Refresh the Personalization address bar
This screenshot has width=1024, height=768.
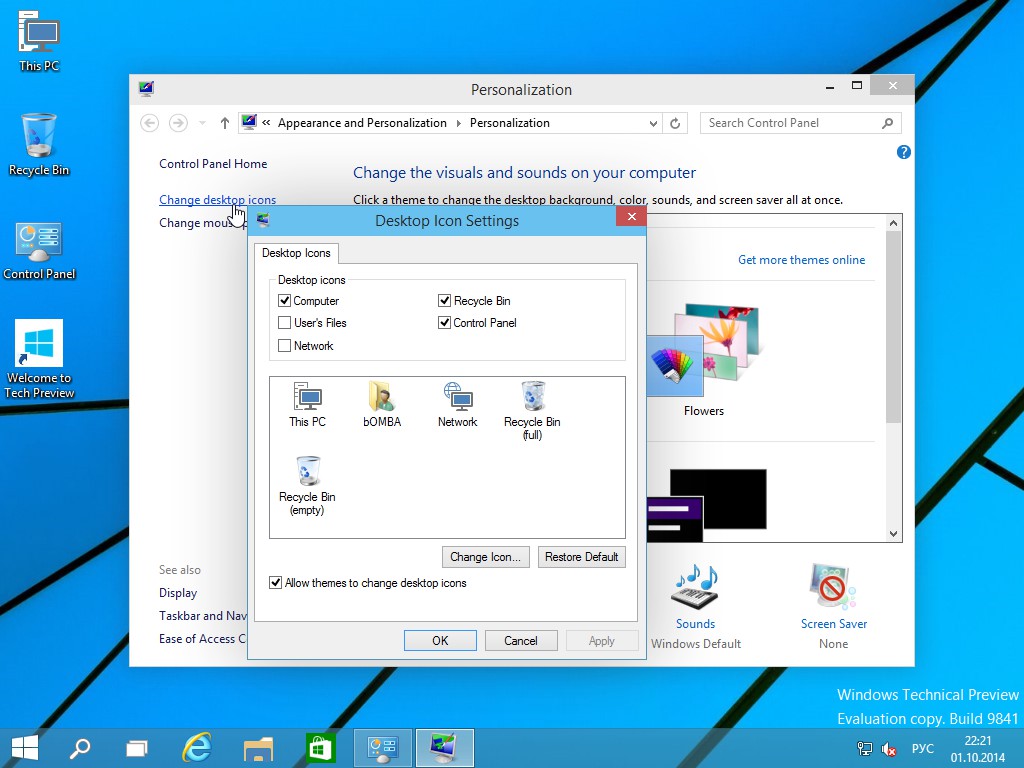coord(675,123)
